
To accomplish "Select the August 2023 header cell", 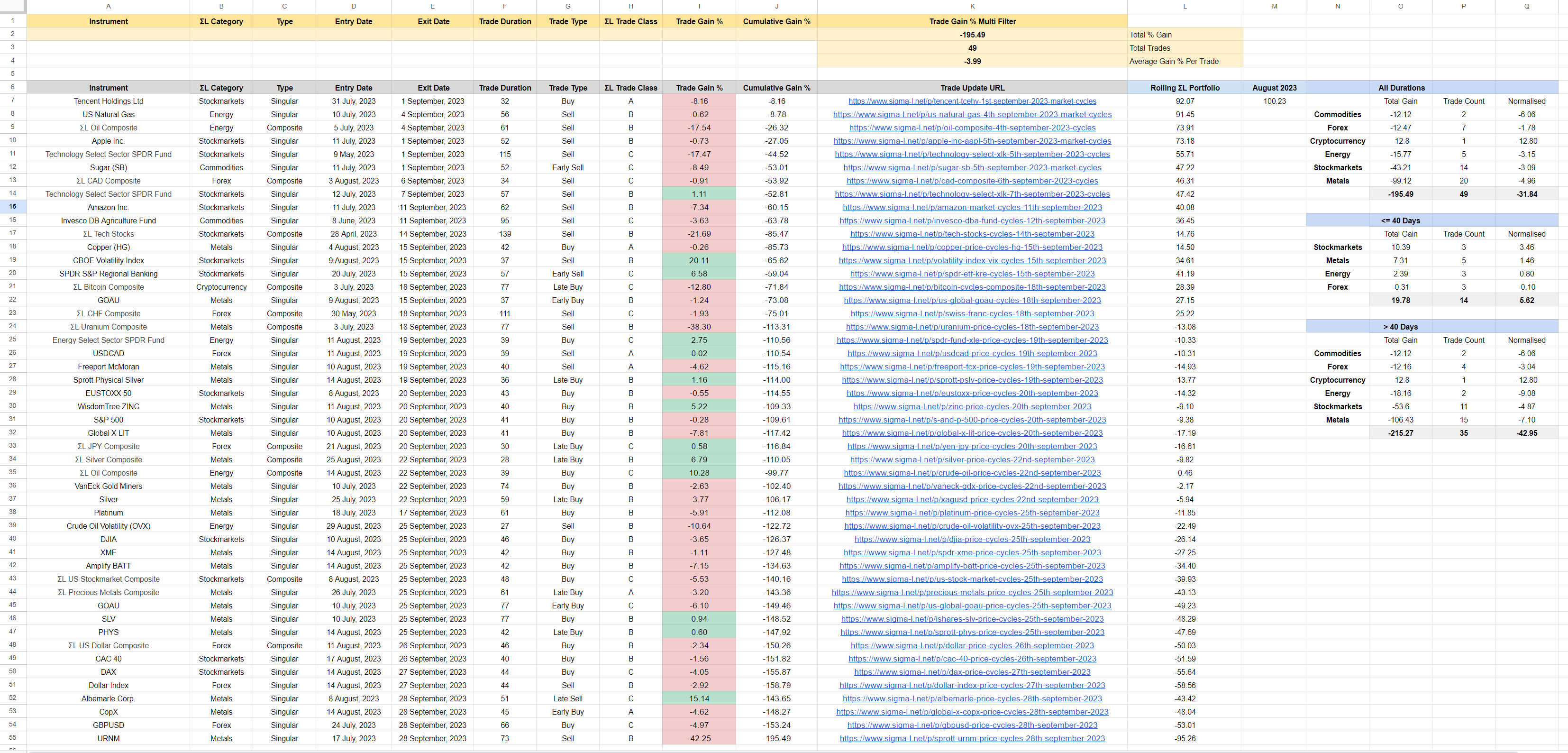I will (1274, 88).
